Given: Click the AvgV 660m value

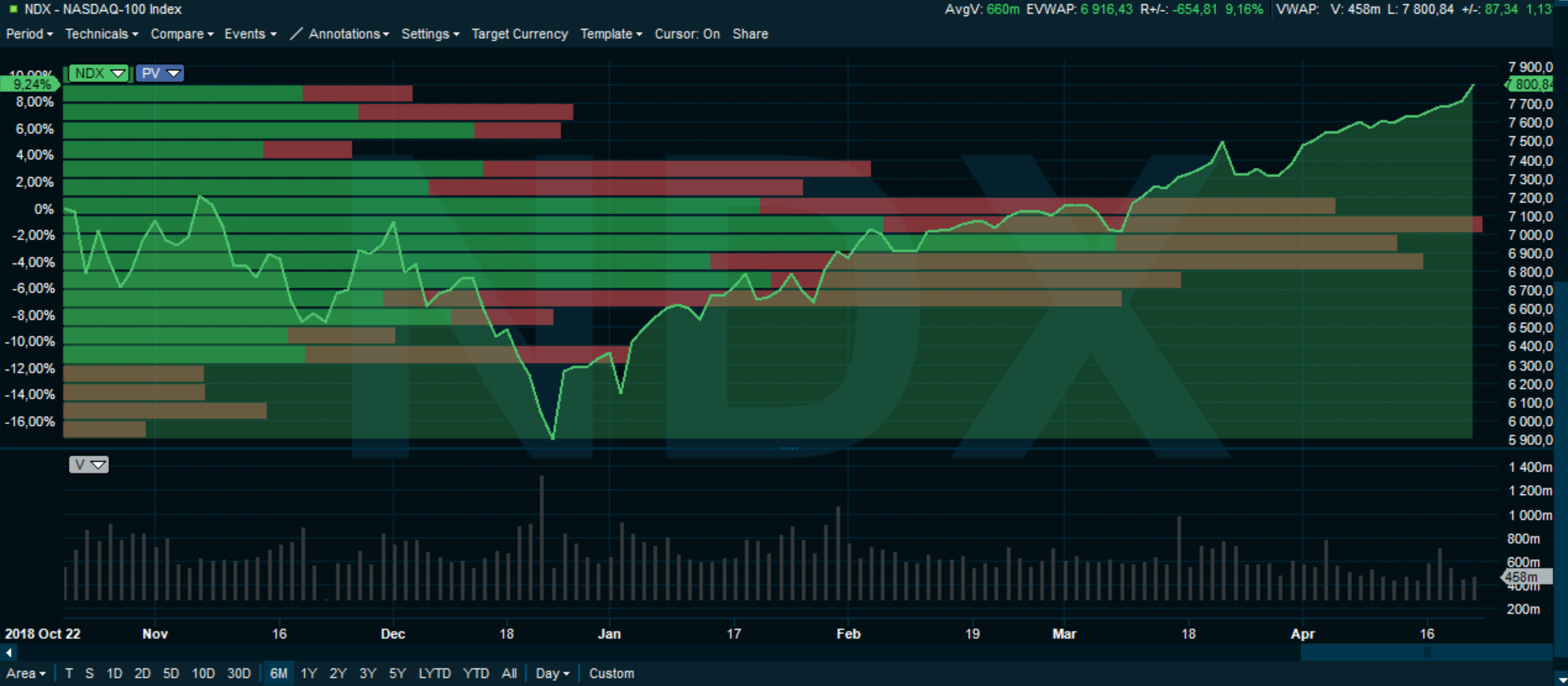Looking at the screenshot, I should pos(1003,9).
